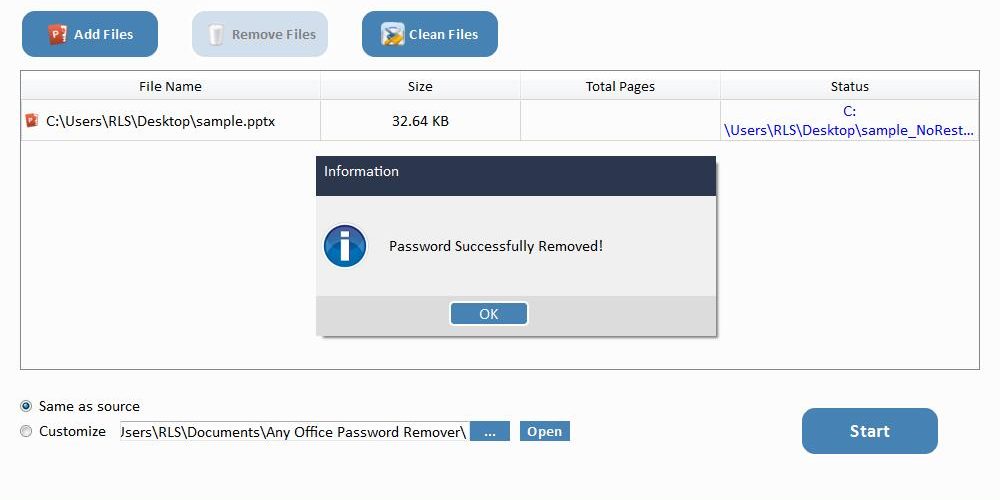This screenshot has height=500, width=1000.
Task: Select the sample.pptx row in file list
Action: [x=500, y=121]
